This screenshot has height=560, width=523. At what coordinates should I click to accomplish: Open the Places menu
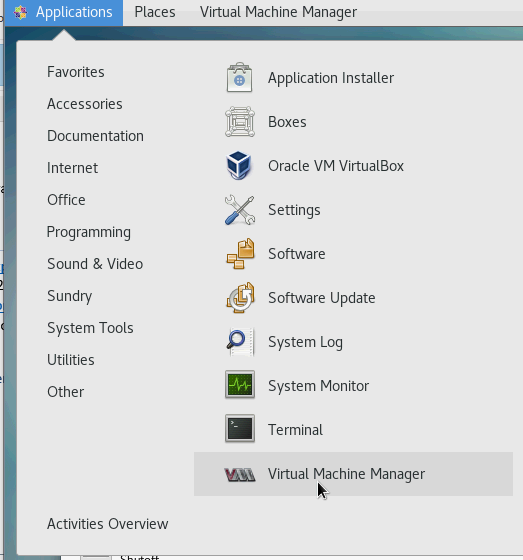[x=155, y=12]
